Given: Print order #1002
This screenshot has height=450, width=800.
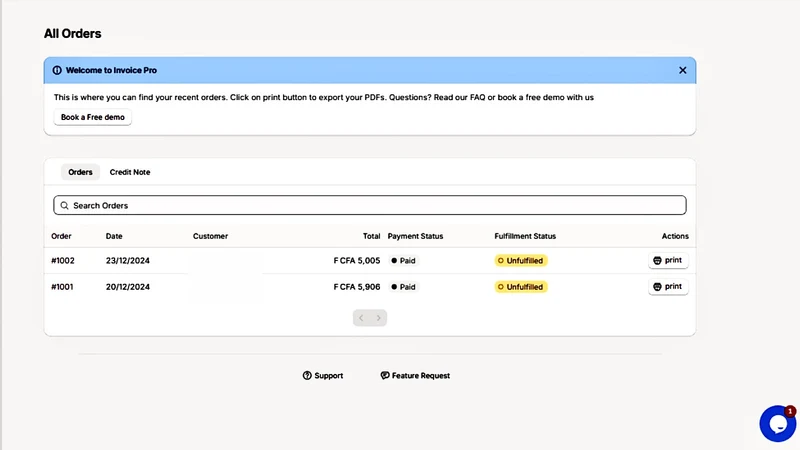Looking at the screenshot, I should click(x=668, y=260).
